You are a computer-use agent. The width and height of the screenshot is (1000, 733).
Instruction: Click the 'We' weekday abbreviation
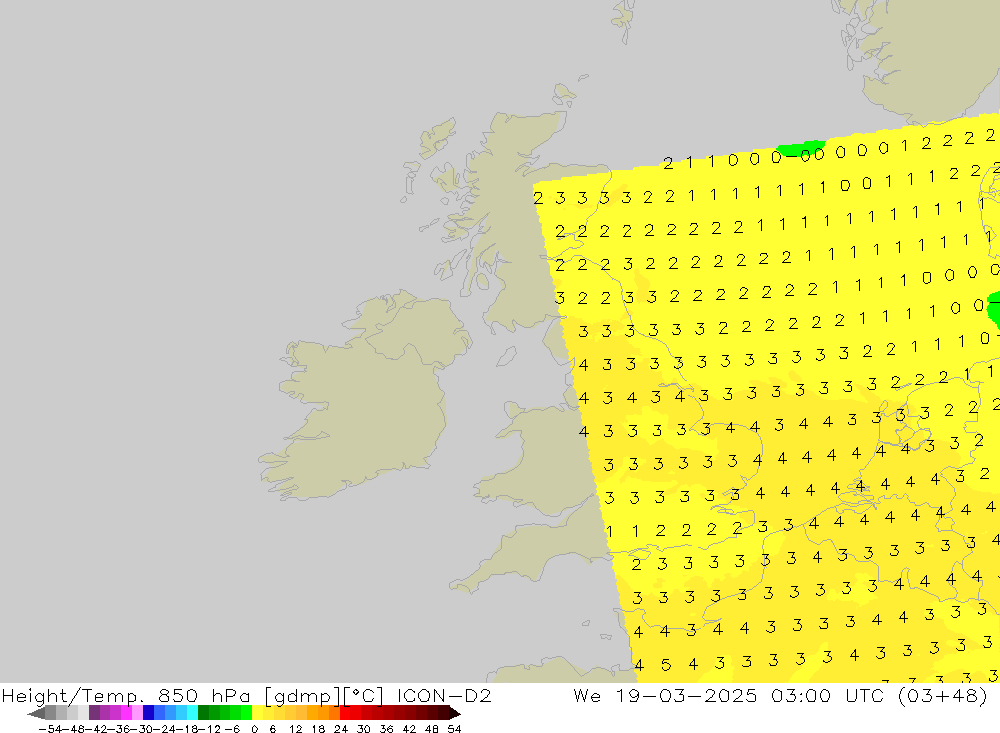(x=587, y=695)
